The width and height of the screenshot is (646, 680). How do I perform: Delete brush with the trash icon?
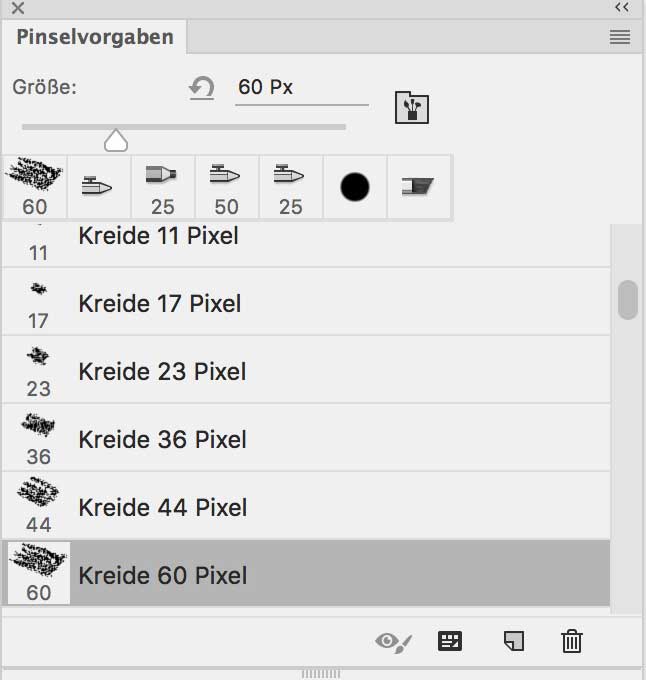[571, 641]
